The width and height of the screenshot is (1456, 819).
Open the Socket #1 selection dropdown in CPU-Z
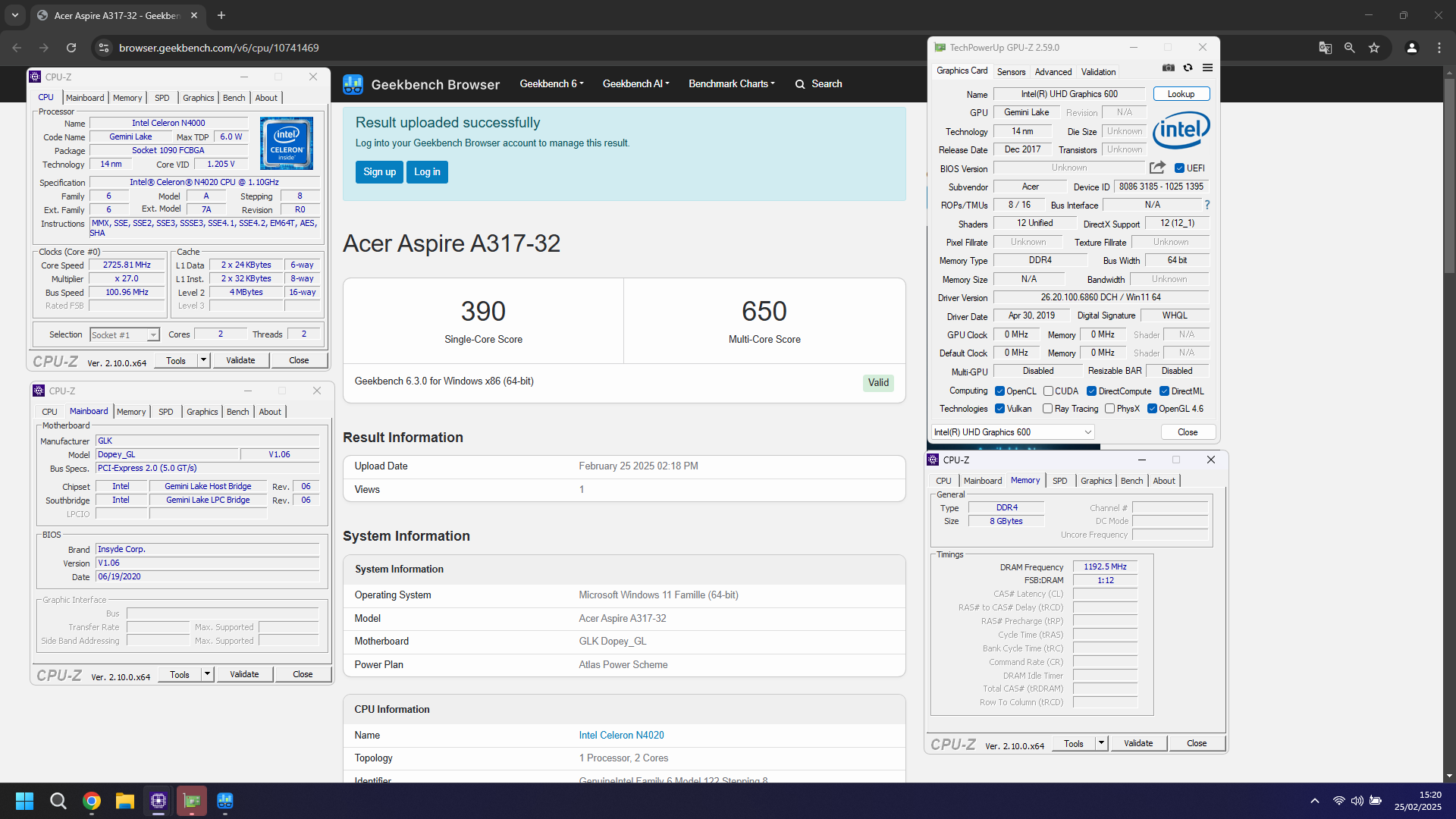click(x=124, y=334)
